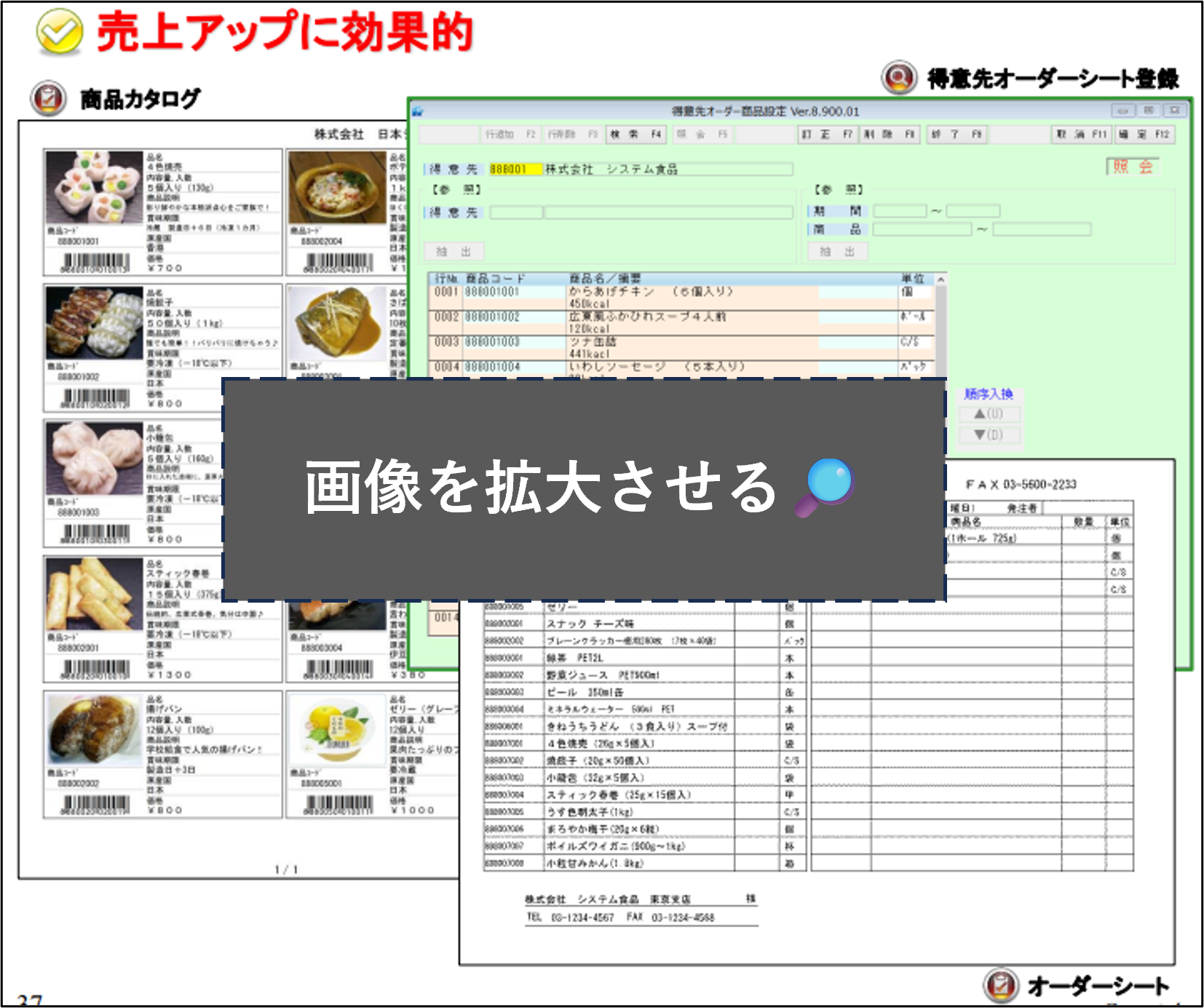Select row 0002 広東風ふかひれスープ in list
Image resolution: width=1204 pixels, height=1008 pixels.
click(682, 322)
